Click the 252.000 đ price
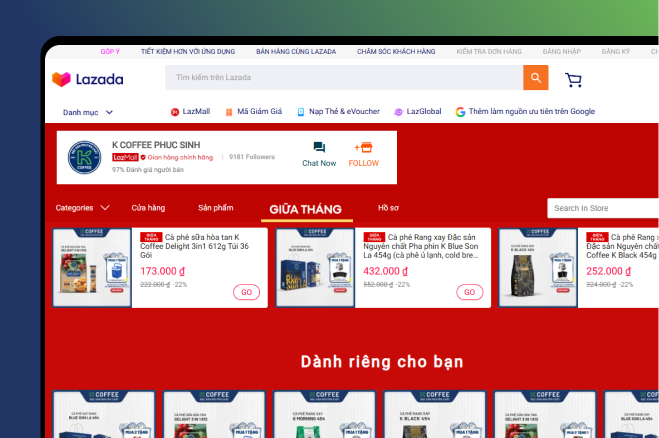This screenshot has height=438, width=659. [x=608, y=271]
